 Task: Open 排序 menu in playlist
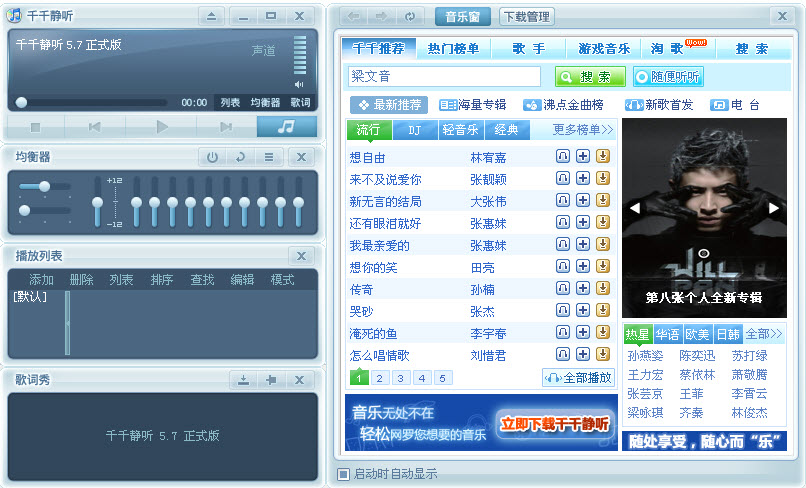pyautogui.click(x=161, y=280)
